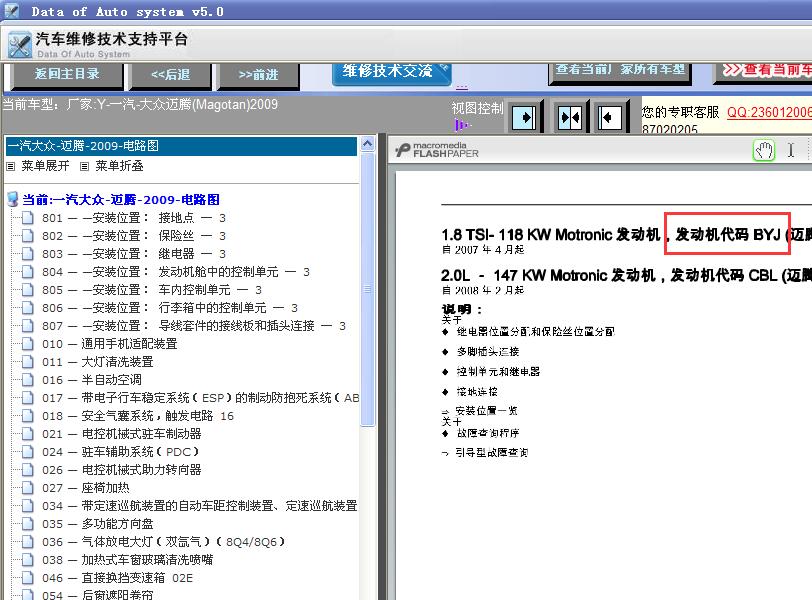Go back with <<后退 button
Viewport: 812px width, 600px height.
[x=170, y=75]
